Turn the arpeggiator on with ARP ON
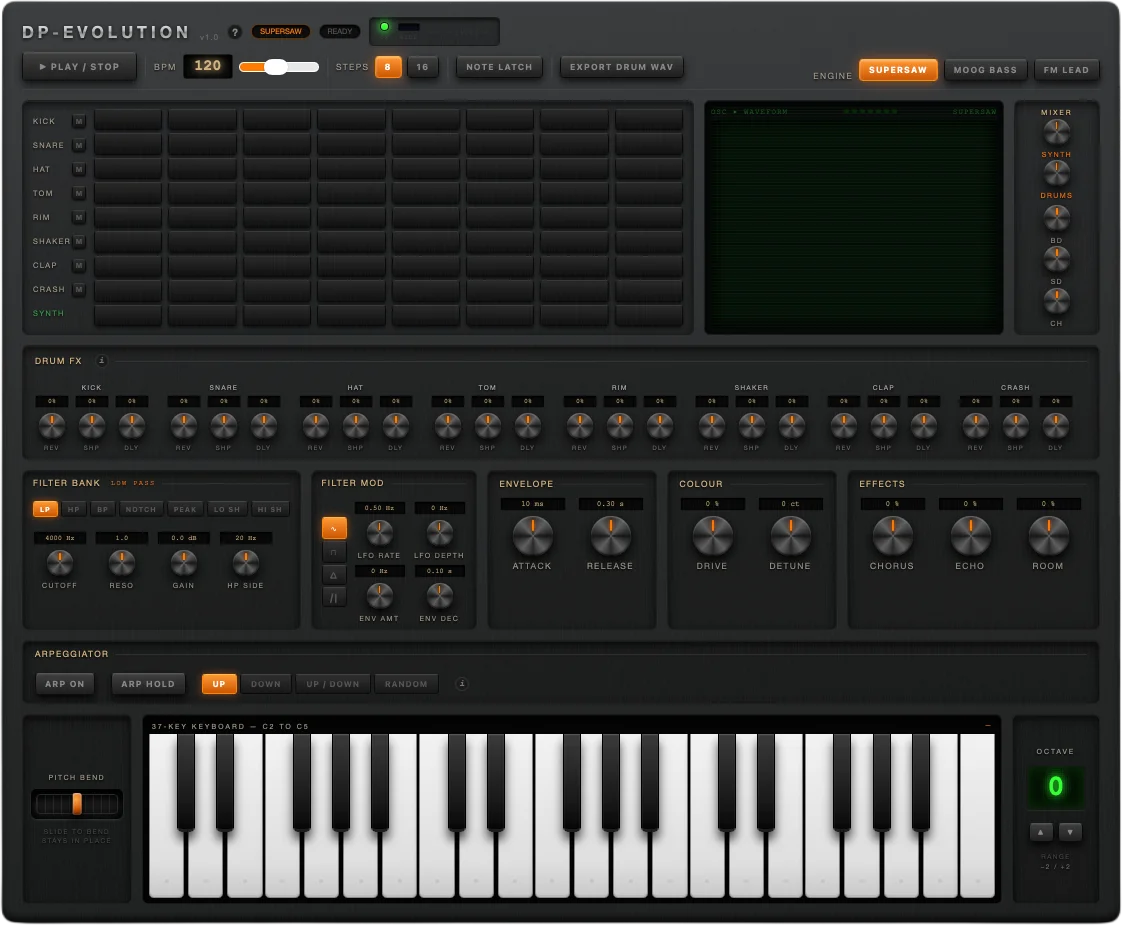 point(64,683)
